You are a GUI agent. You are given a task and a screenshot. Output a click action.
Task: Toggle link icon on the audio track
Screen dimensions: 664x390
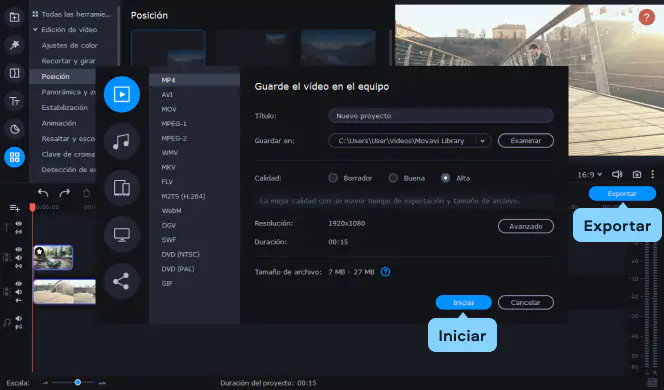(19, 327)
